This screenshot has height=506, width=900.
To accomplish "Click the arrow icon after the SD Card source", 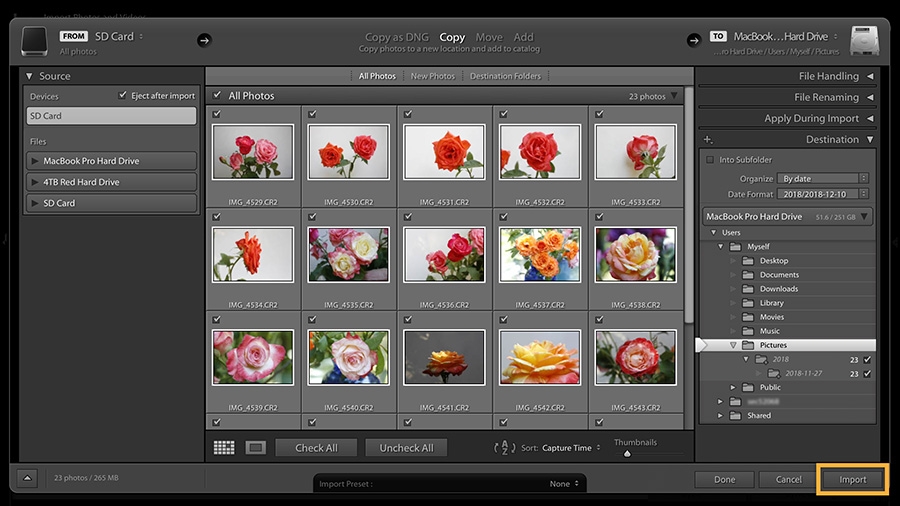I will [204, 40].
